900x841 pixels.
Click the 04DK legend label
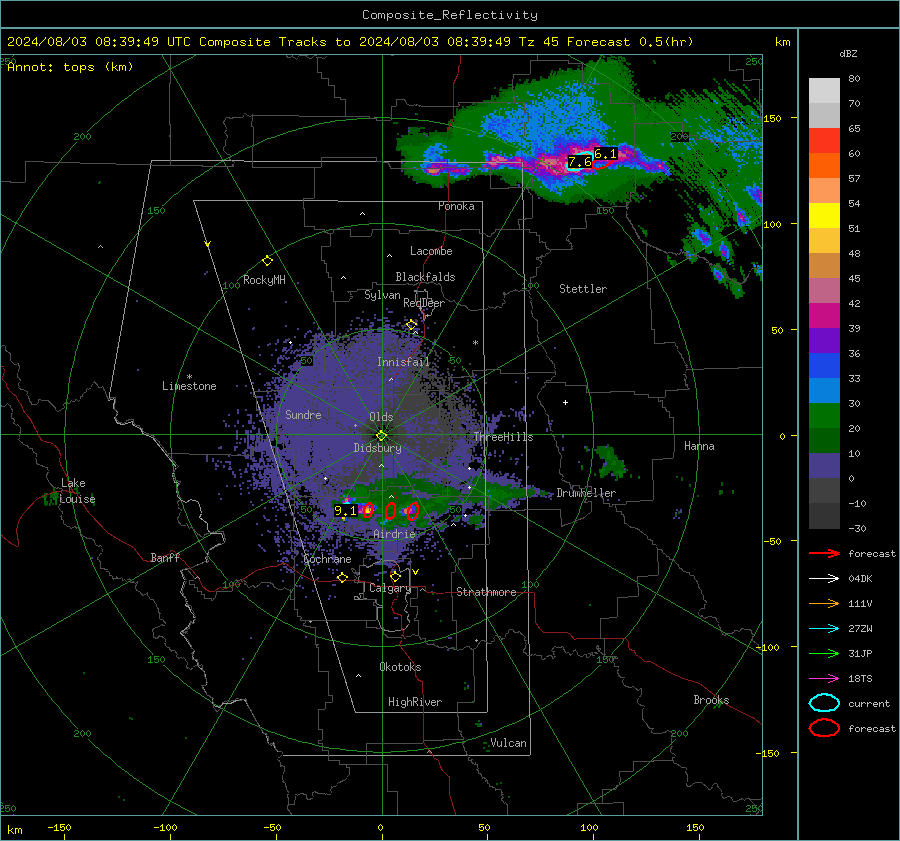860,579
